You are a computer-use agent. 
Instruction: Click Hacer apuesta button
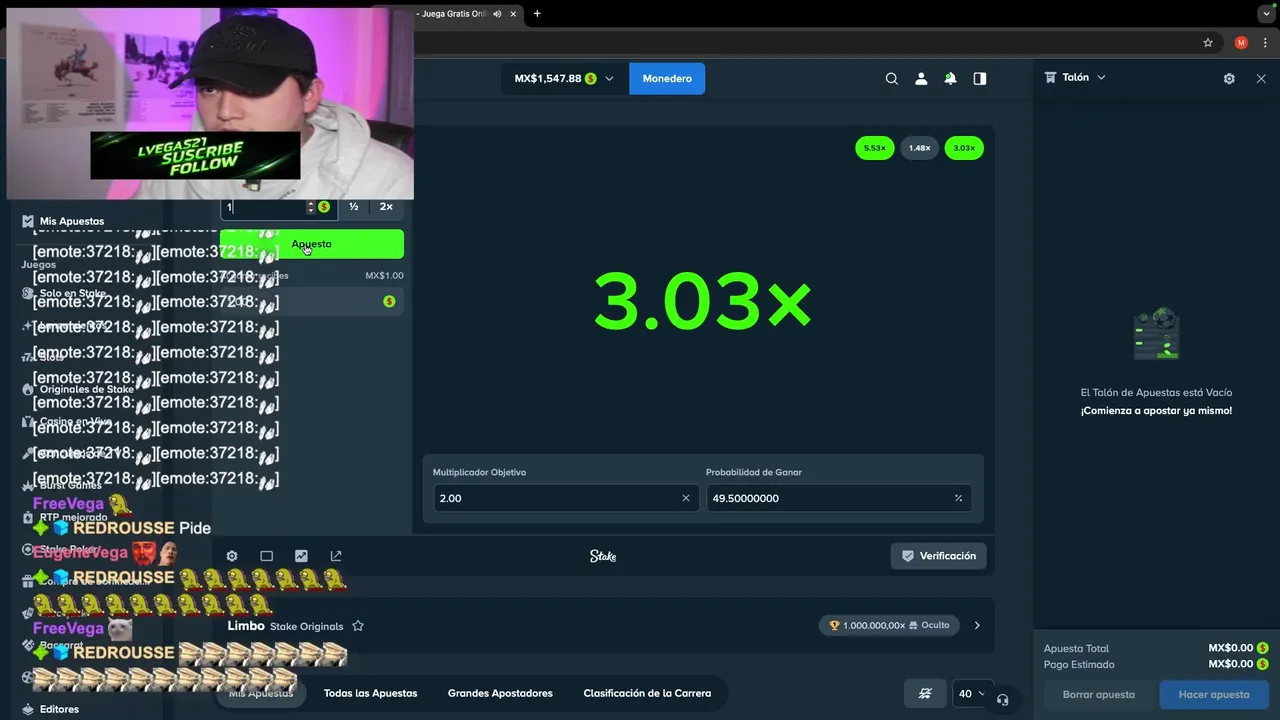tap(1214, 694)
